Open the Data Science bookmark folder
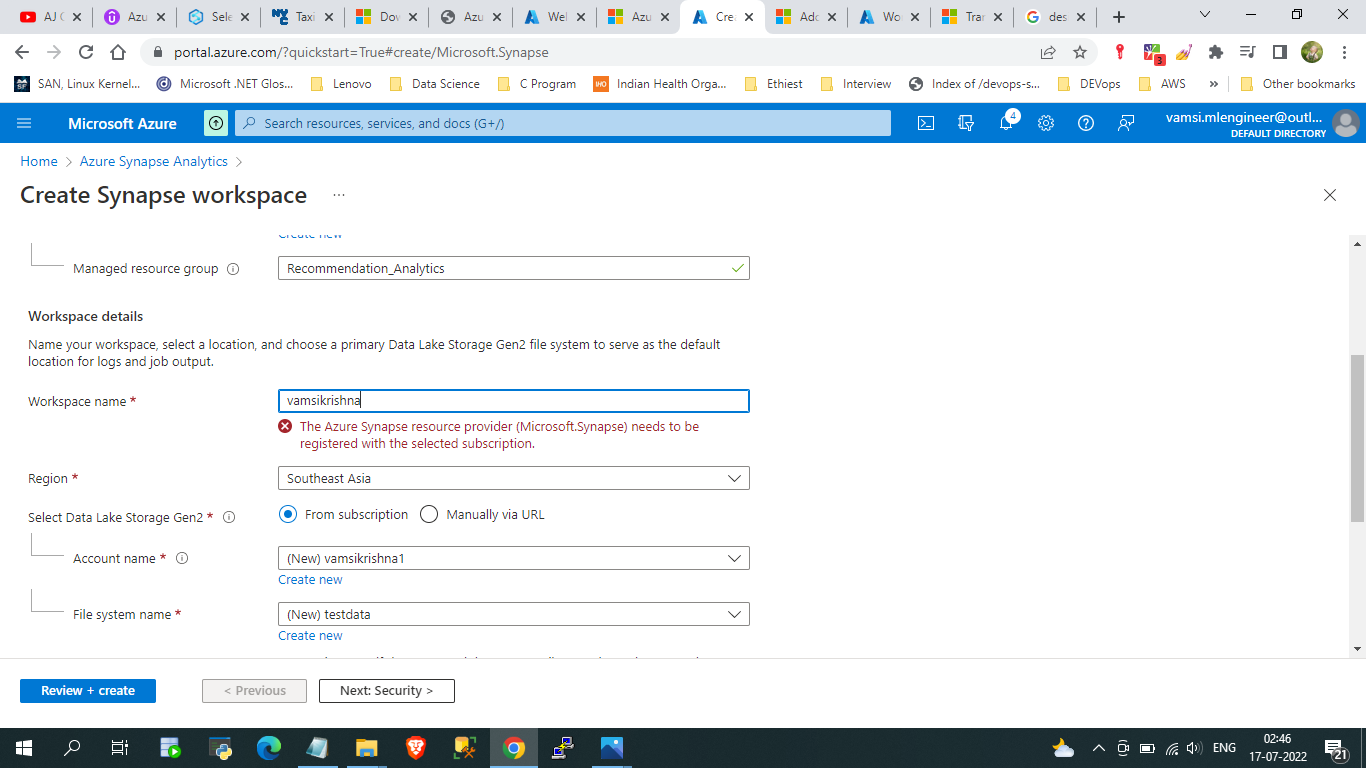The width and height of the screenshot is (1366, 768). pyautogui.click(x=434, y=84)
